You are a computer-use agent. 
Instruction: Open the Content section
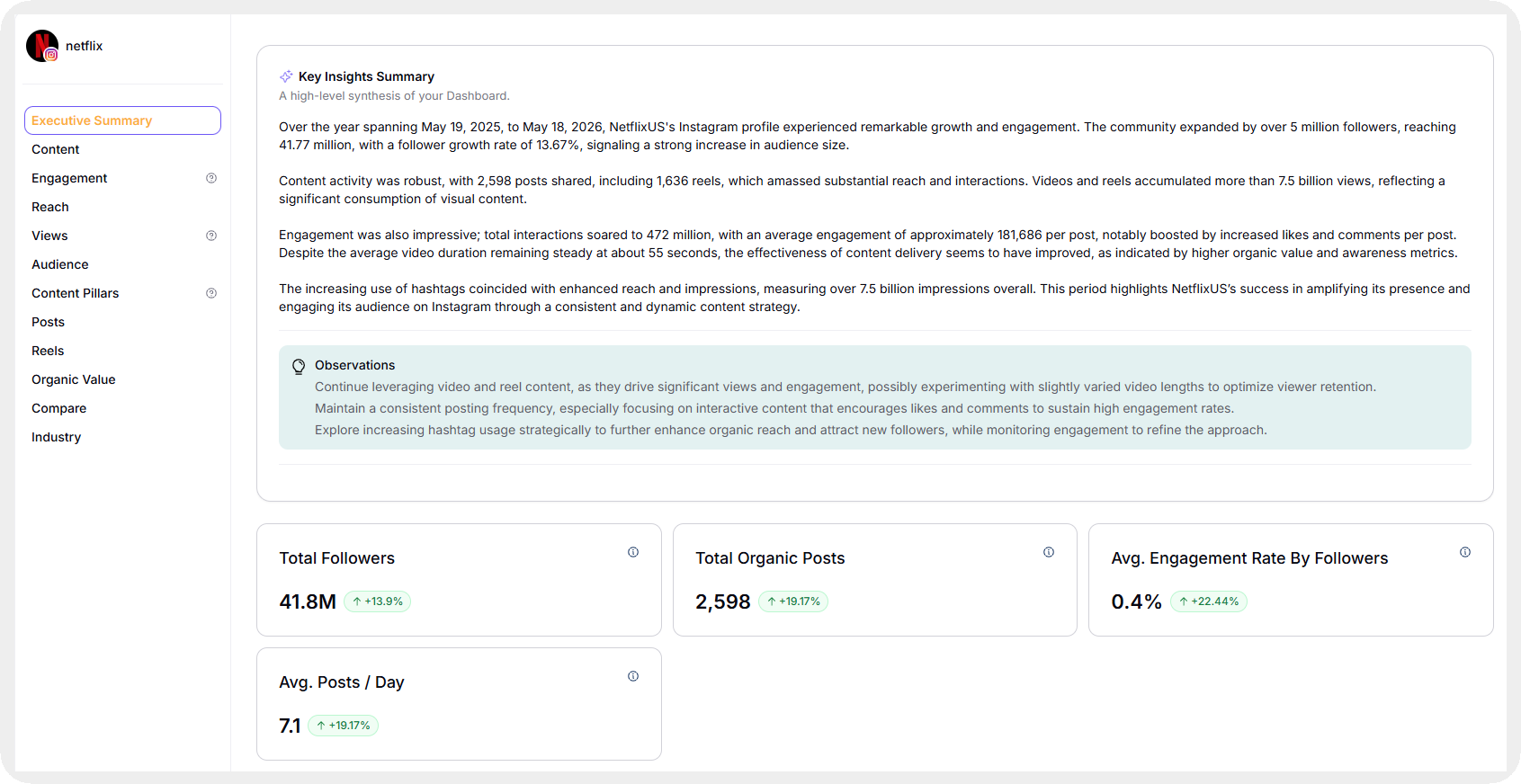click(x=56, y=149)
